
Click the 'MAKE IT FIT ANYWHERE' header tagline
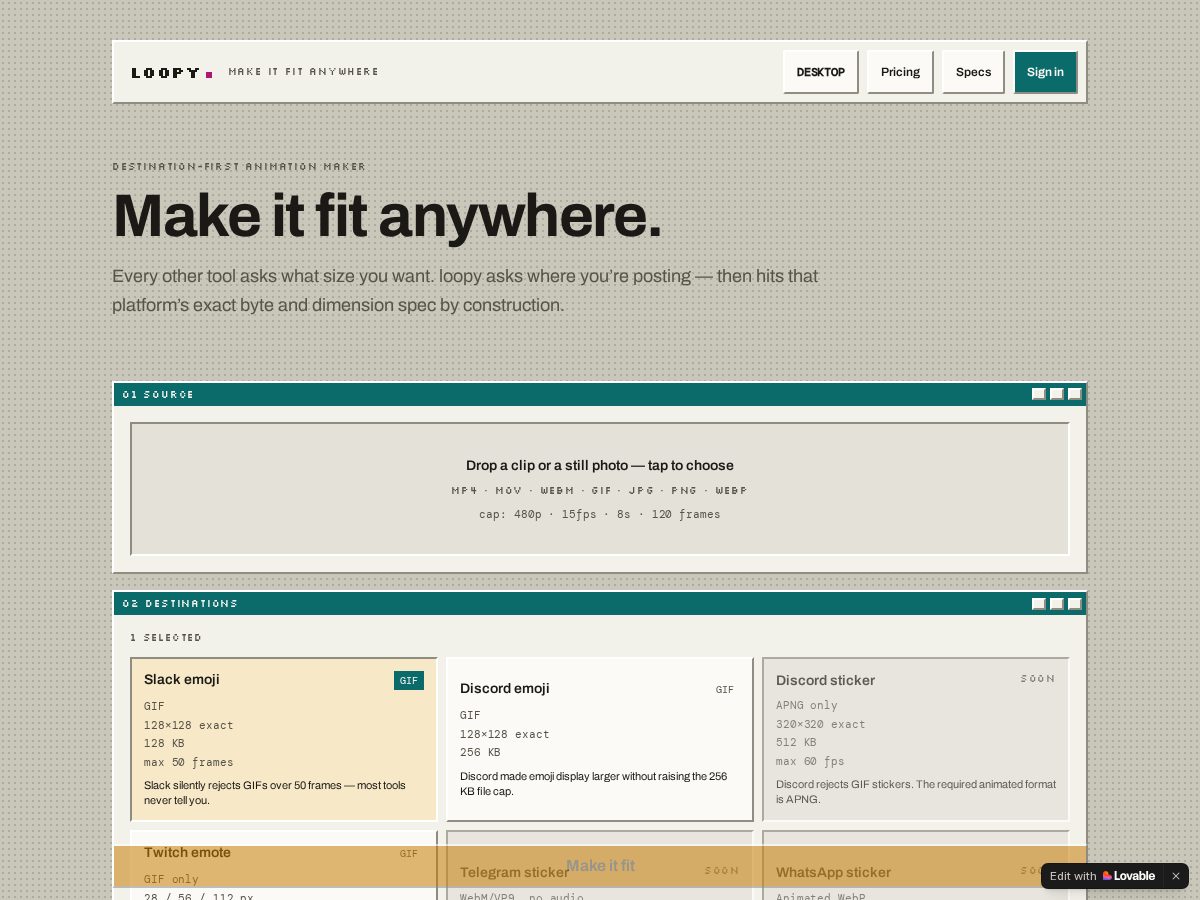(303, 72)
